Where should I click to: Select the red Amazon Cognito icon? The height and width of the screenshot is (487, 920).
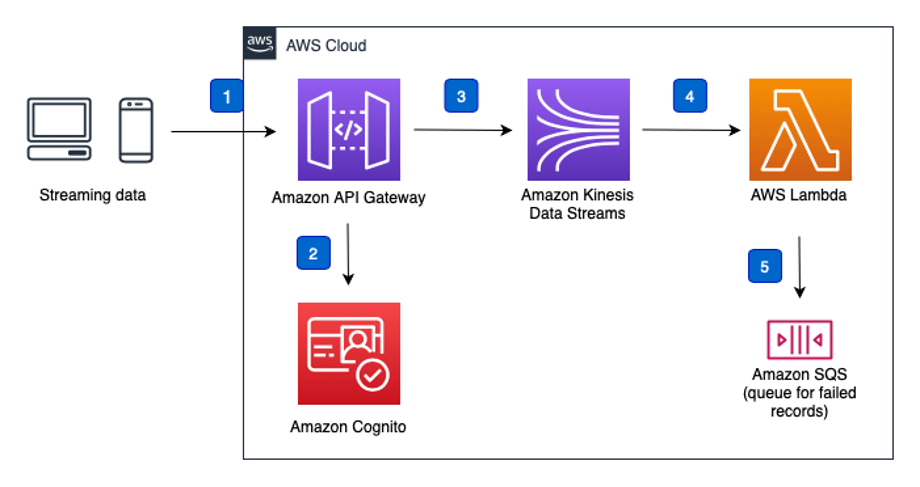349,353
